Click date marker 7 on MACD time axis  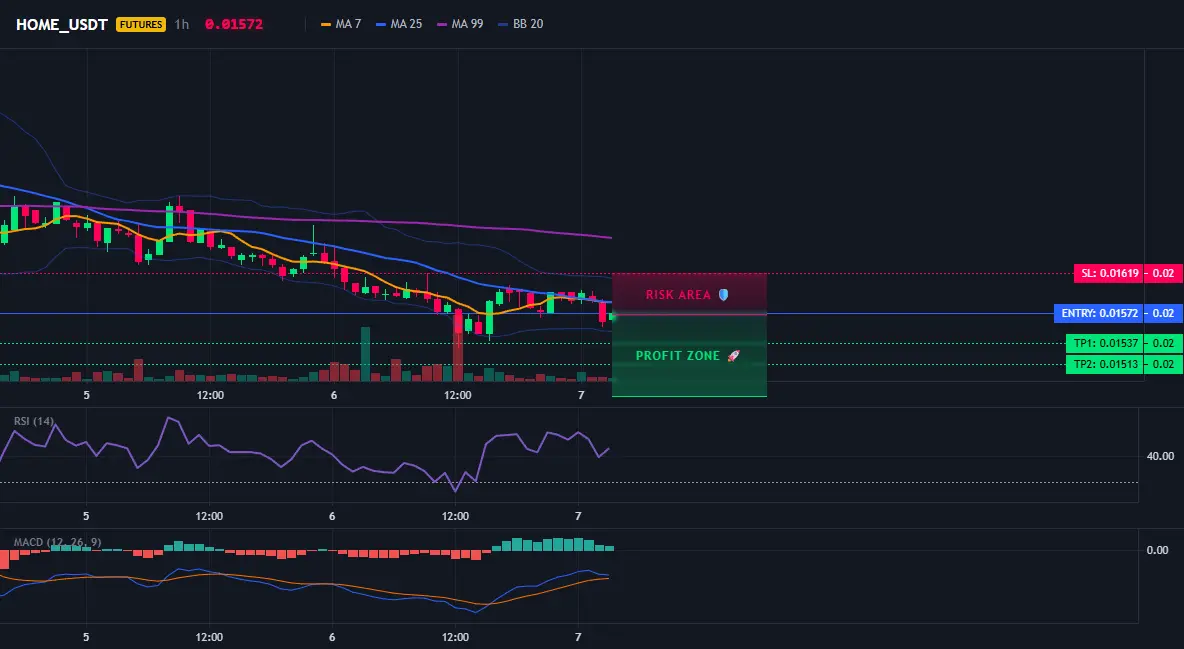pos(578,637)
